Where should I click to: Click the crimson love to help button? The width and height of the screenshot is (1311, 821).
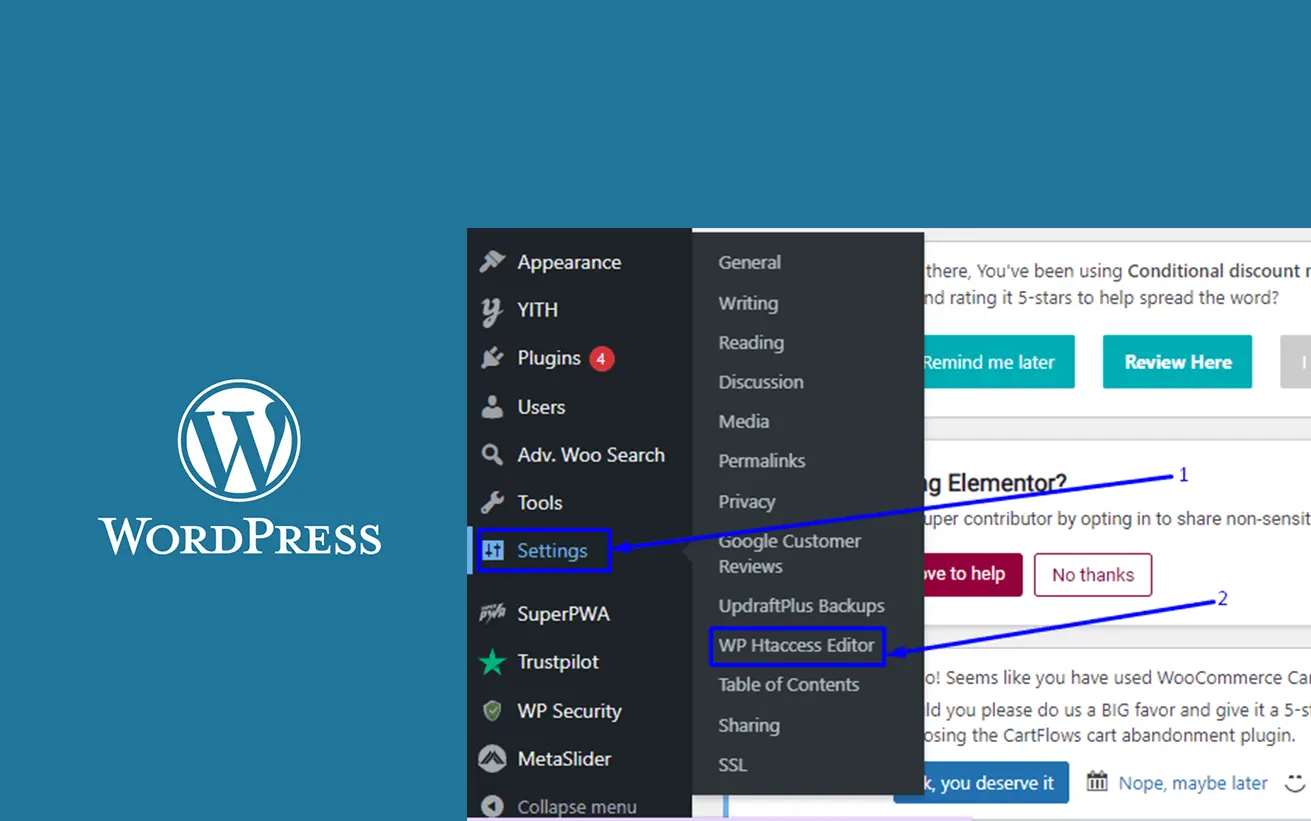click(x=973, y=574)
